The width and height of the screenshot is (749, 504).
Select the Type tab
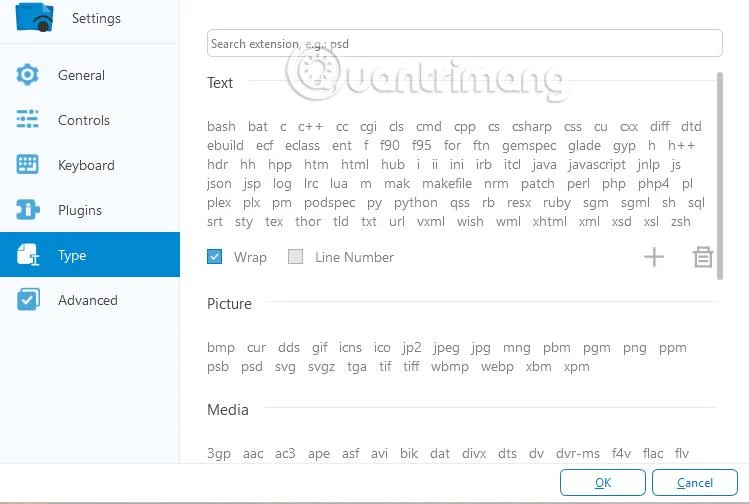click(90, 255)
